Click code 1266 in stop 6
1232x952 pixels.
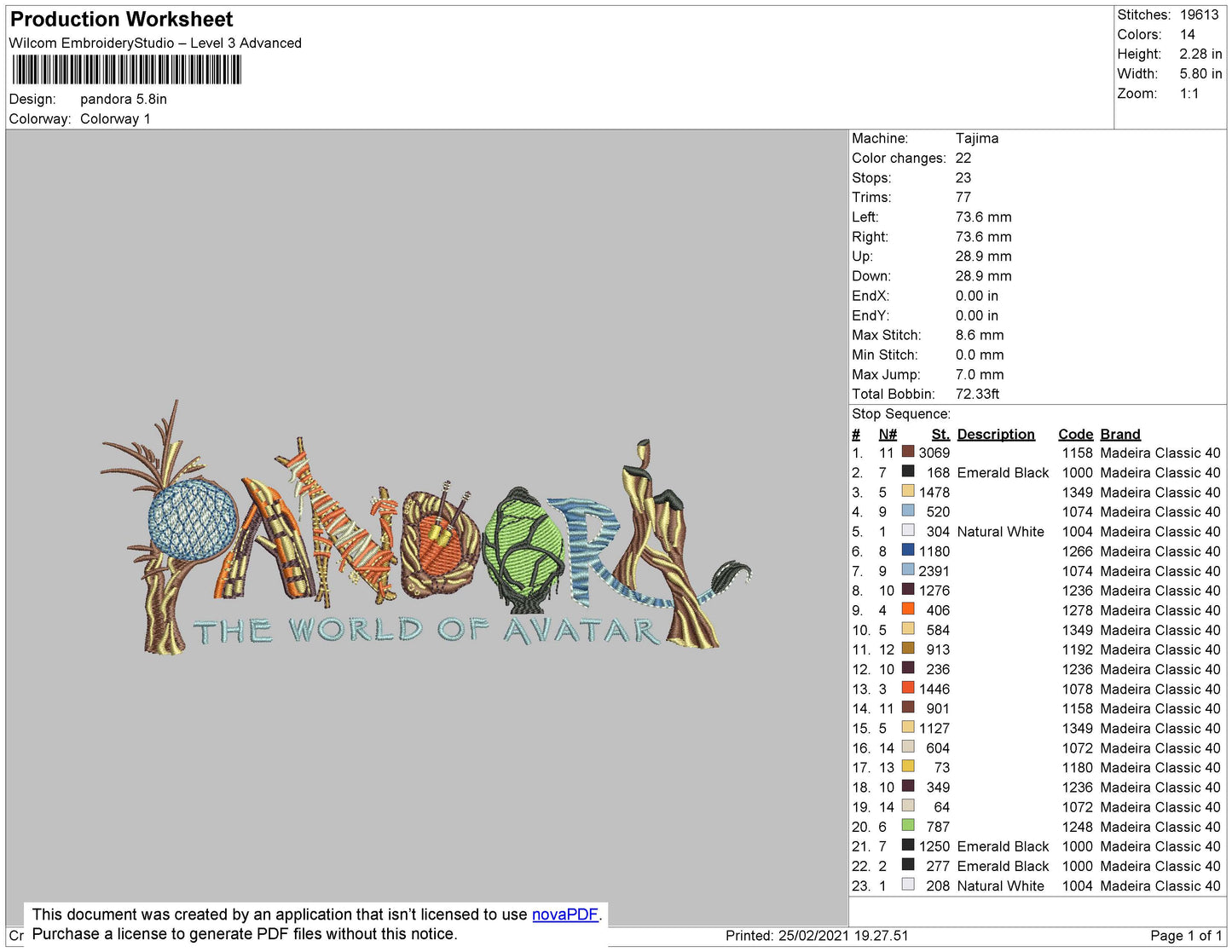click(1077, 551)
